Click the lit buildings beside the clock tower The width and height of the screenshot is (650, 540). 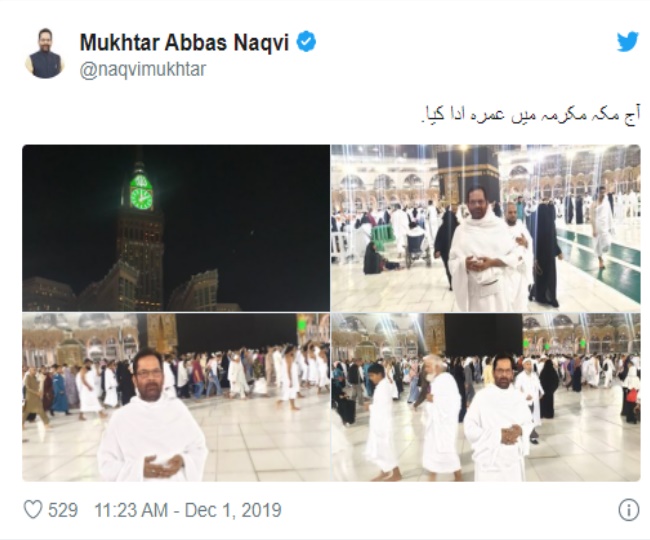tap(205, 290)
